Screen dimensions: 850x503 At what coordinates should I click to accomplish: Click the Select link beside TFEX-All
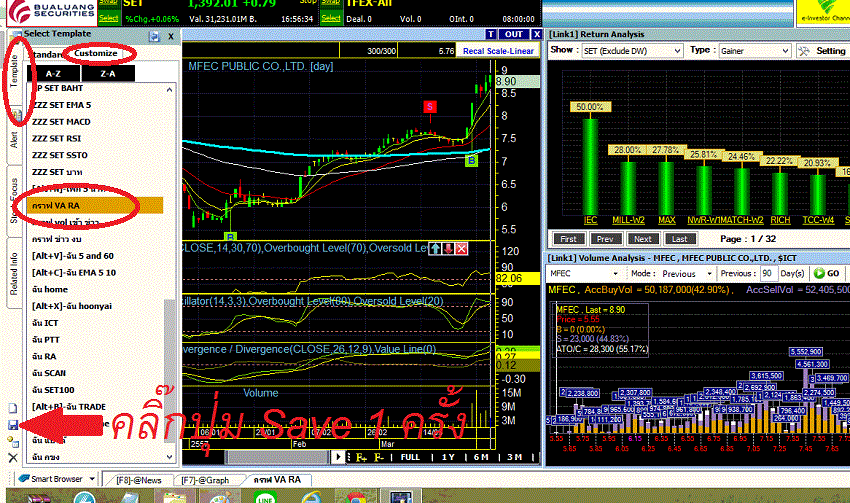(x=331, y=18)
